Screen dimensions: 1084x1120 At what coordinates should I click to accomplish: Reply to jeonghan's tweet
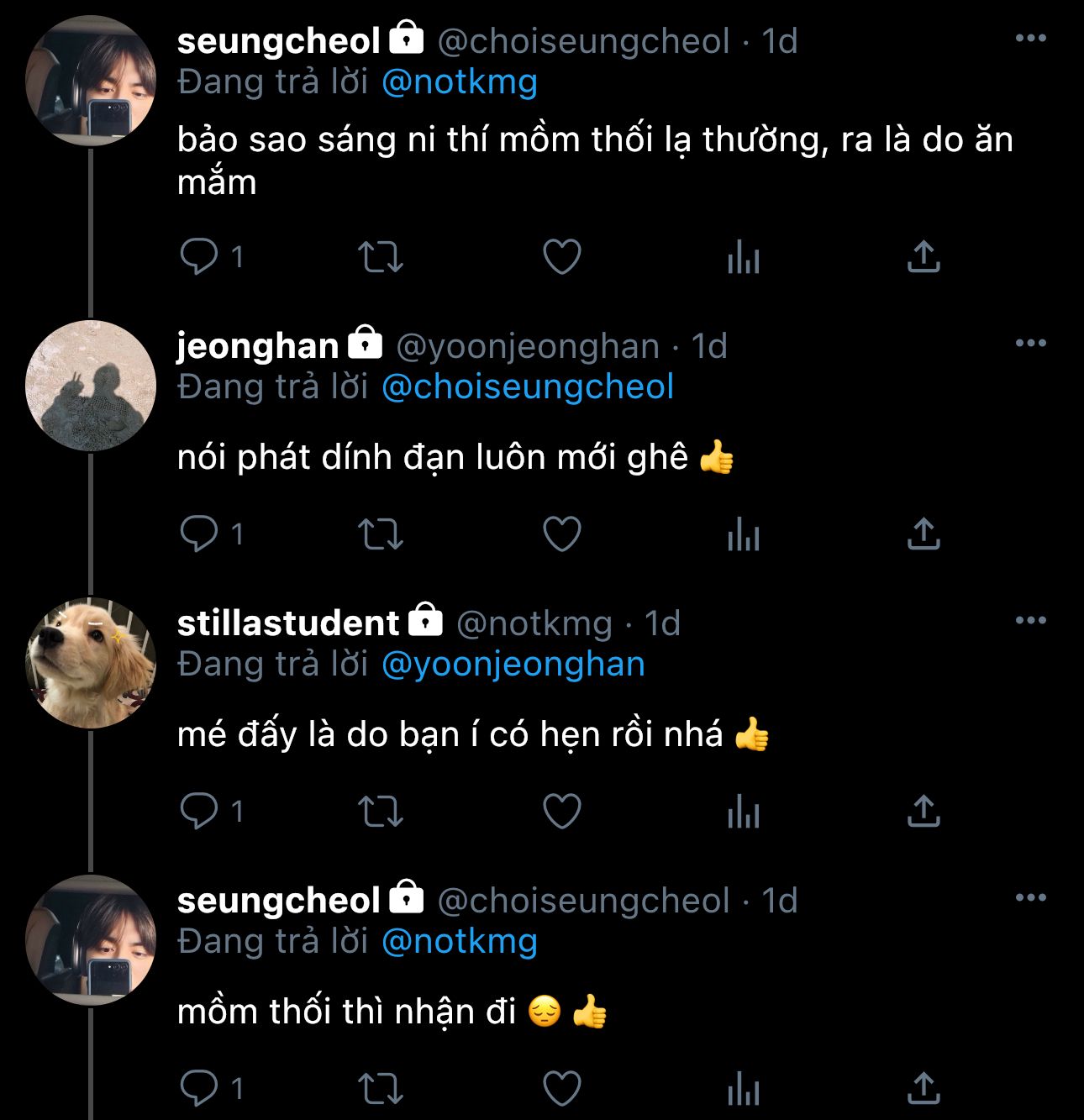(x=199, y=534)
